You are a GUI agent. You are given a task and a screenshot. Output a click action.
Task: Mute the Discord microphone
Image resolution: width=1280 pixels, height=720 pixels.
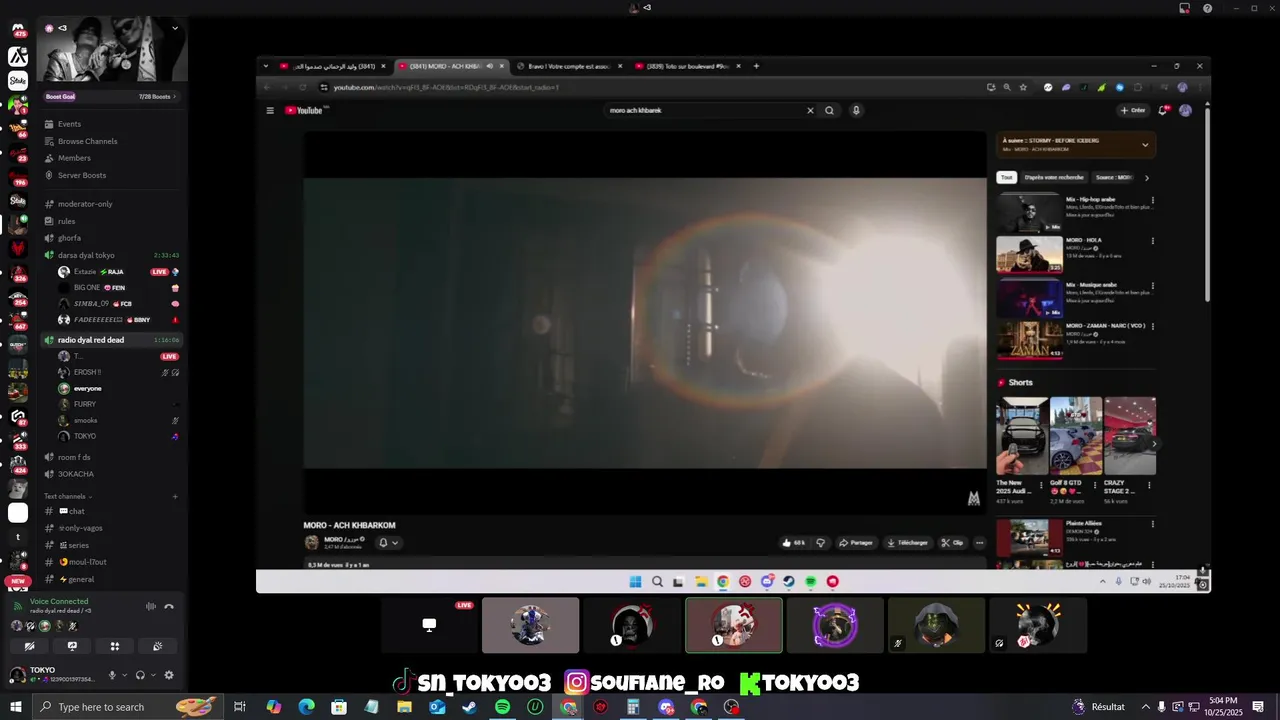(112, 675)
